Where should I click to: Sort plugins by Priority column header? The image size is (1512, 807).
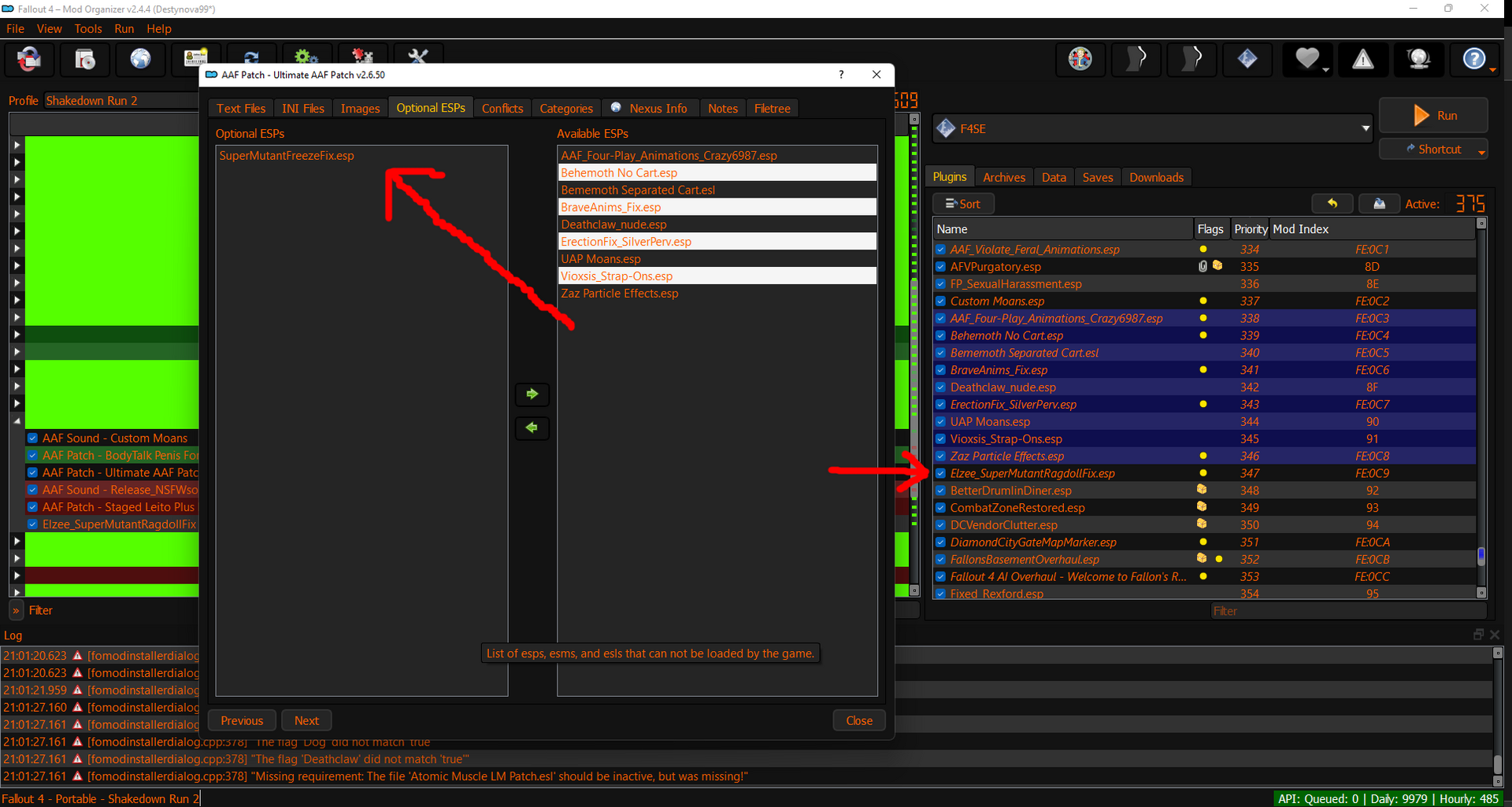click(1251, 229)
